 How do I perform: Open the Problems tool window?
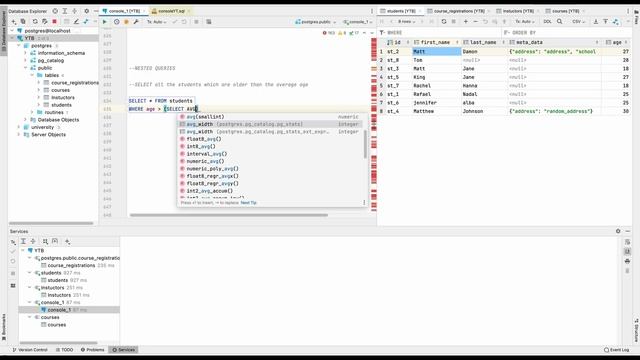click(92, 350)
